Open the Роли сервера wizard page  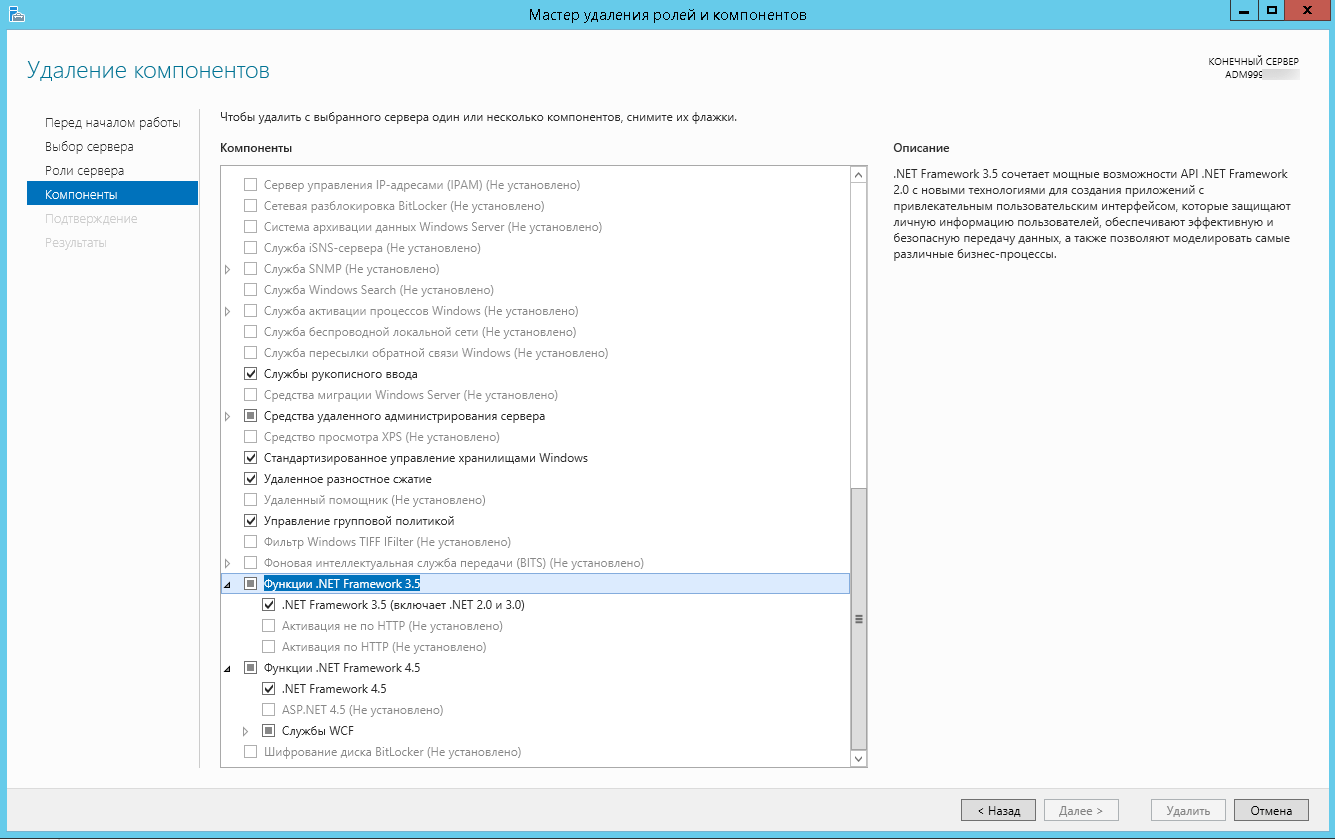84,171
